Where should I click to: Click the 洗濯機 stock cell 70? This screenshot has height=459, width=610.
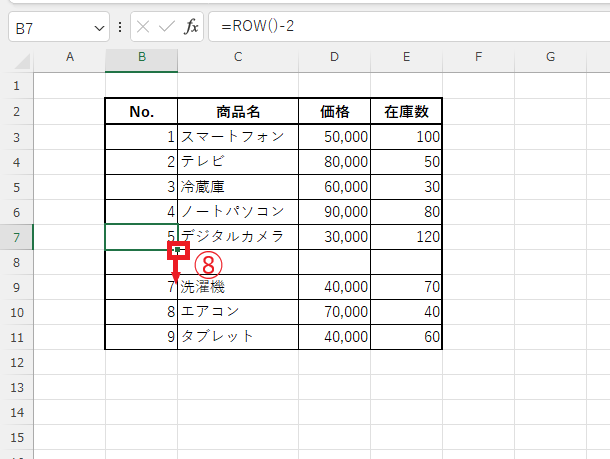tap(407, 287)
